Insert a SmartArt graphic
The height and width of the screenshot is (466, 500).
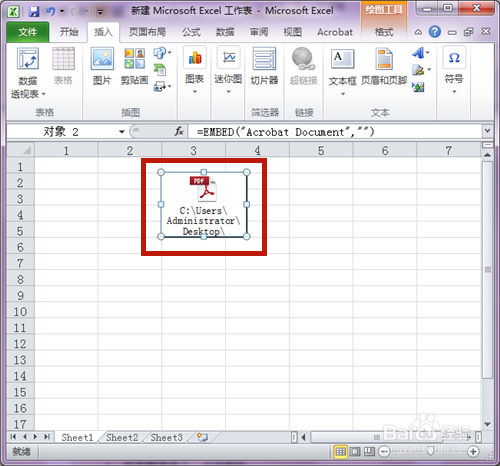[160, 70]
